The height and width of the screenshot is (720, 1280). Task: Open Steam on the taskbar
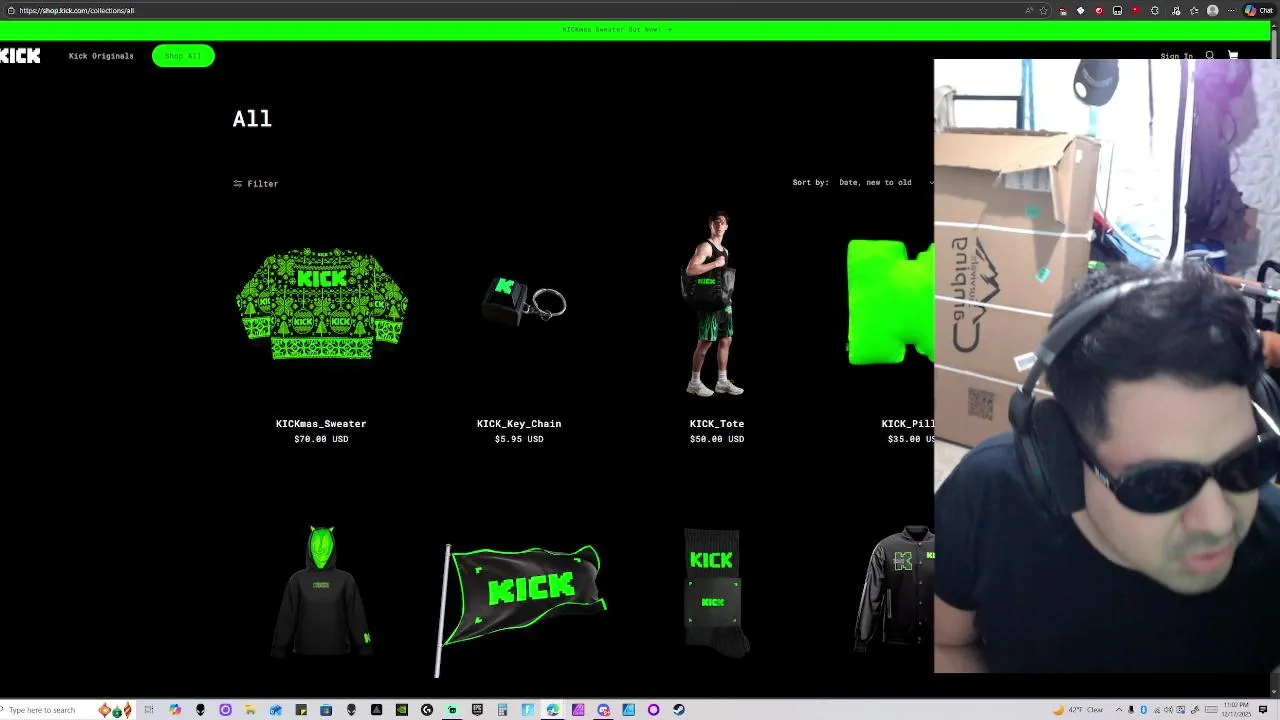tap(679, 710)
